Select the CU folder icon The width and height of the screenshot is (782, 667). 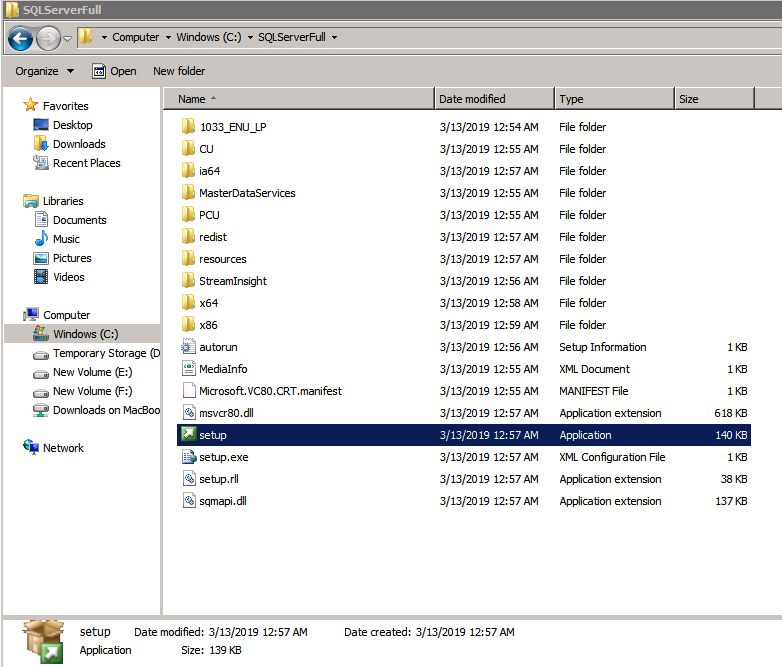point(188,149)
